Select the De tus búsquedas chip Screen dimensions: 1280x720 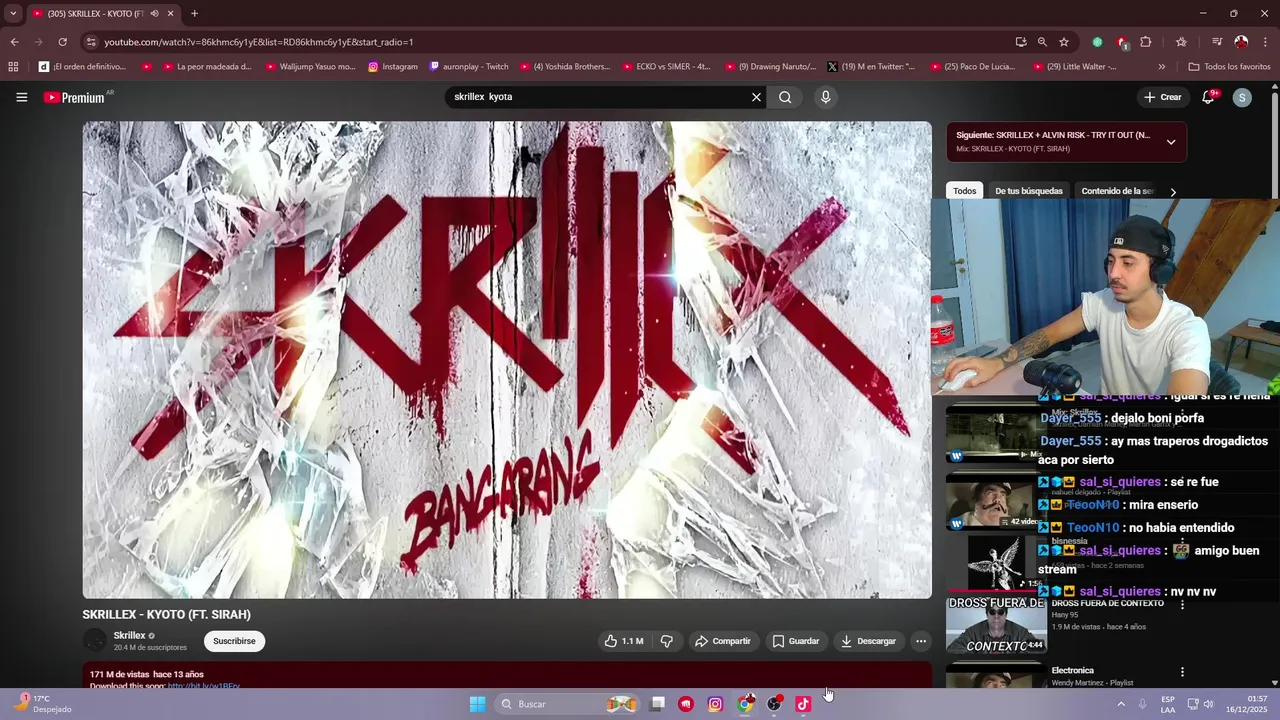1029,191
